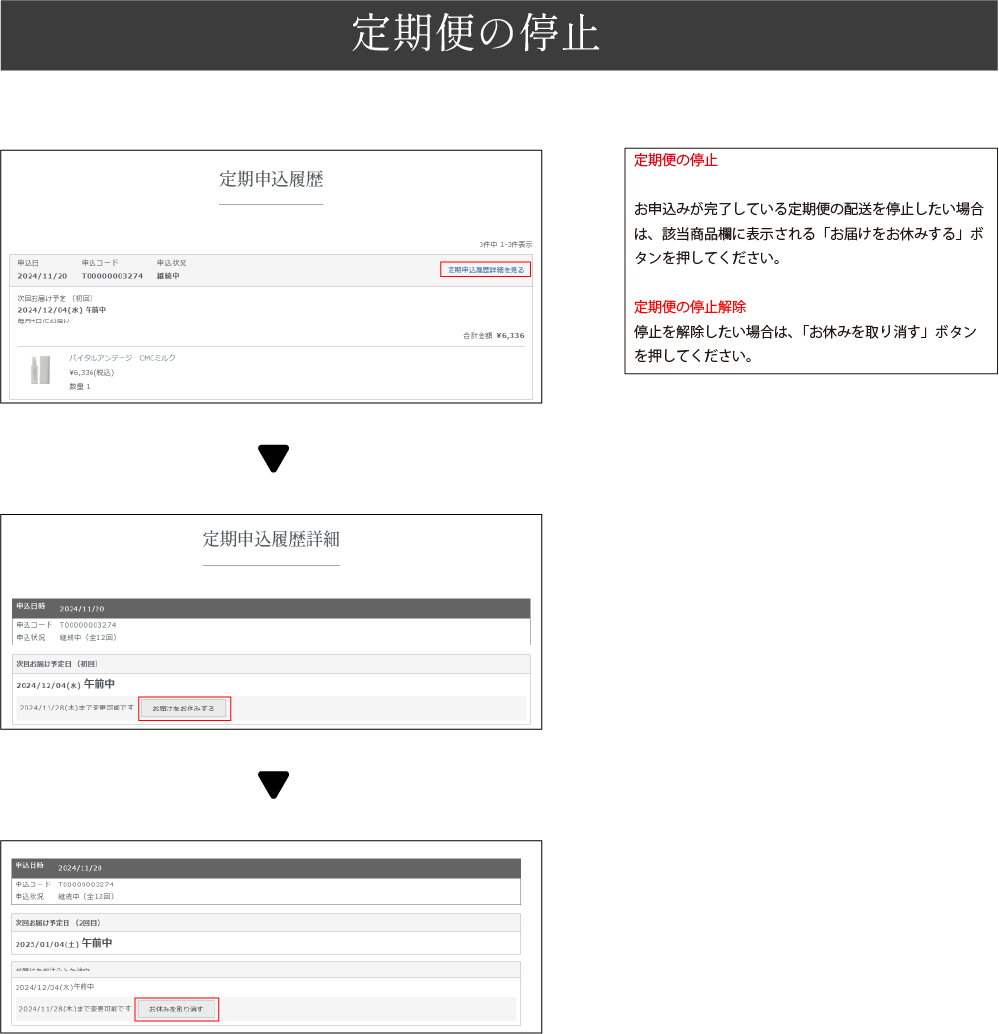Select the red 定期便の停止解除 heading
Viewport: 999px width, 1034px height.
690,307
